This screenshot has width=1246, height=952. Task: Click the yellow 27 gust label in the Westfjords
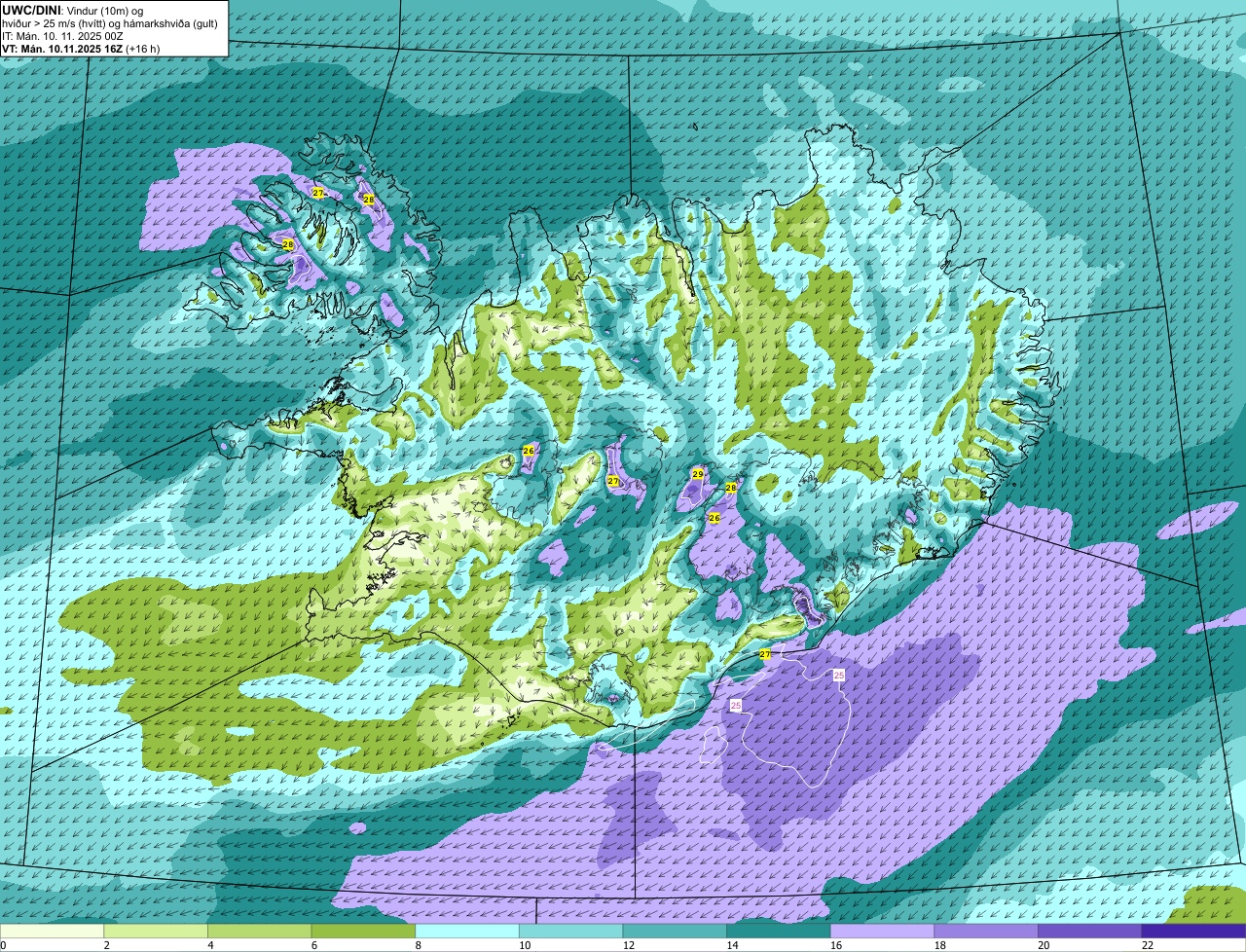click(x=317, y=193)
